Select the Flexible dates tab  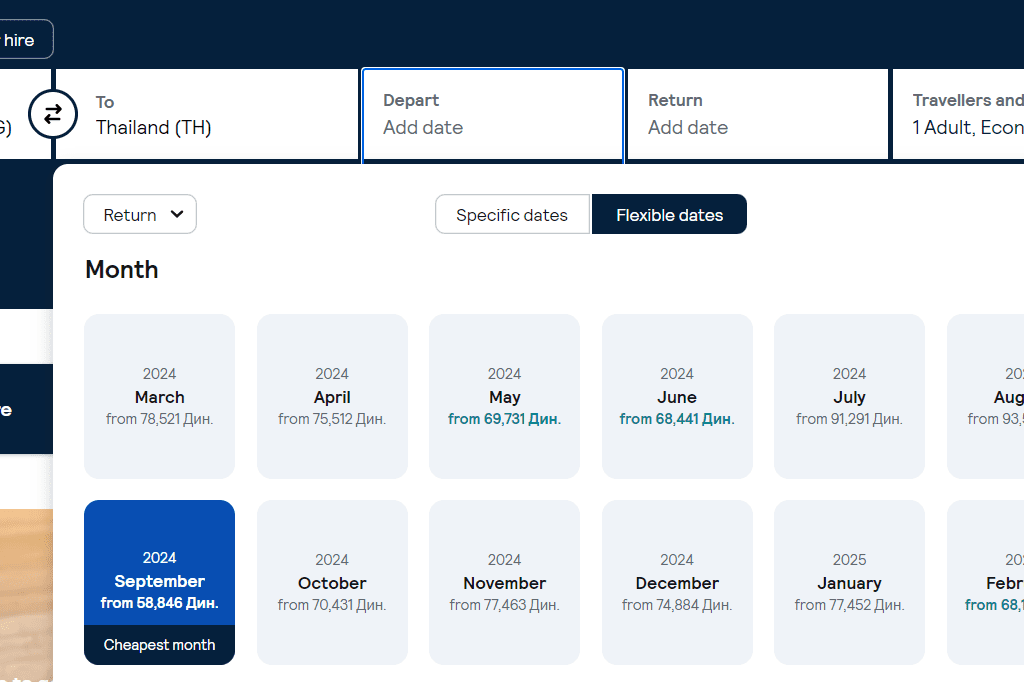click(669, 214)
